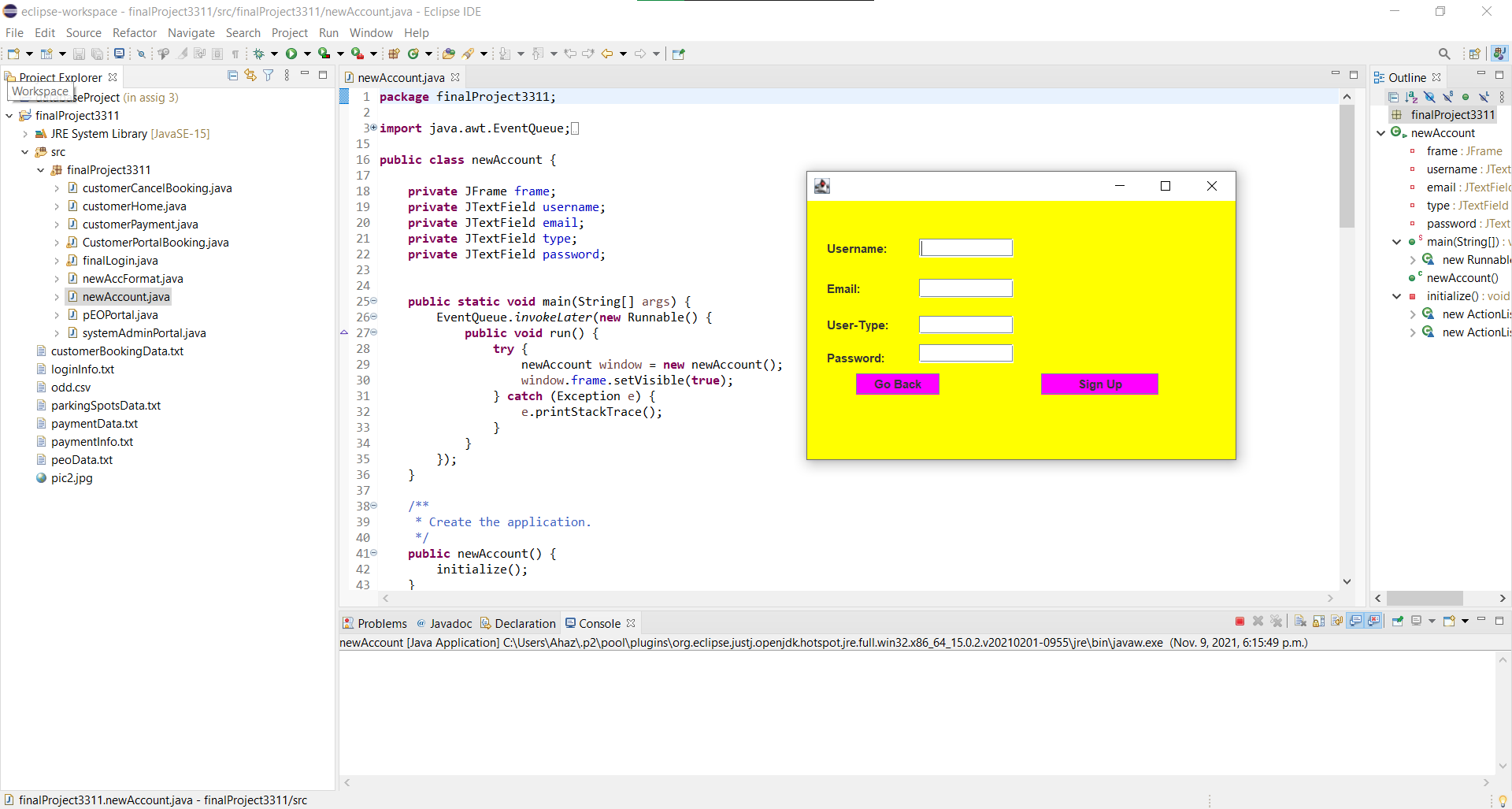The height and width of the screenshot is (809, 1512).
Task: Open the Run button dropdown arrow
Action: (x=307, y=53)
